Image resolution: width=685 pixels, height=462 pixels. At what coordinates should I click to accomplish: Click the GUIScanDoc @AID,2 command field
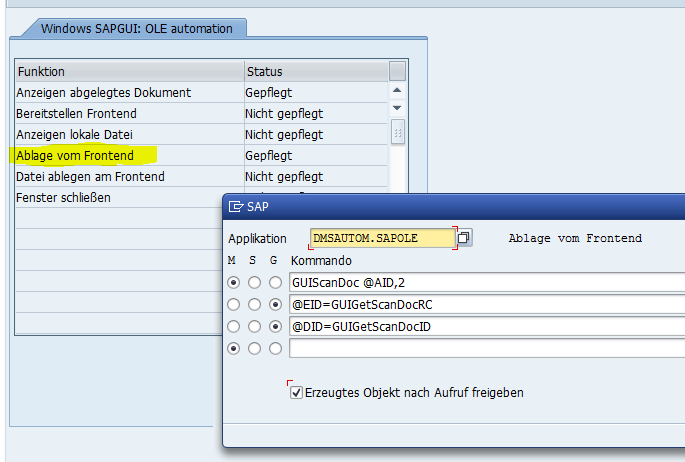pyautogui.click(x=487, y=283)
